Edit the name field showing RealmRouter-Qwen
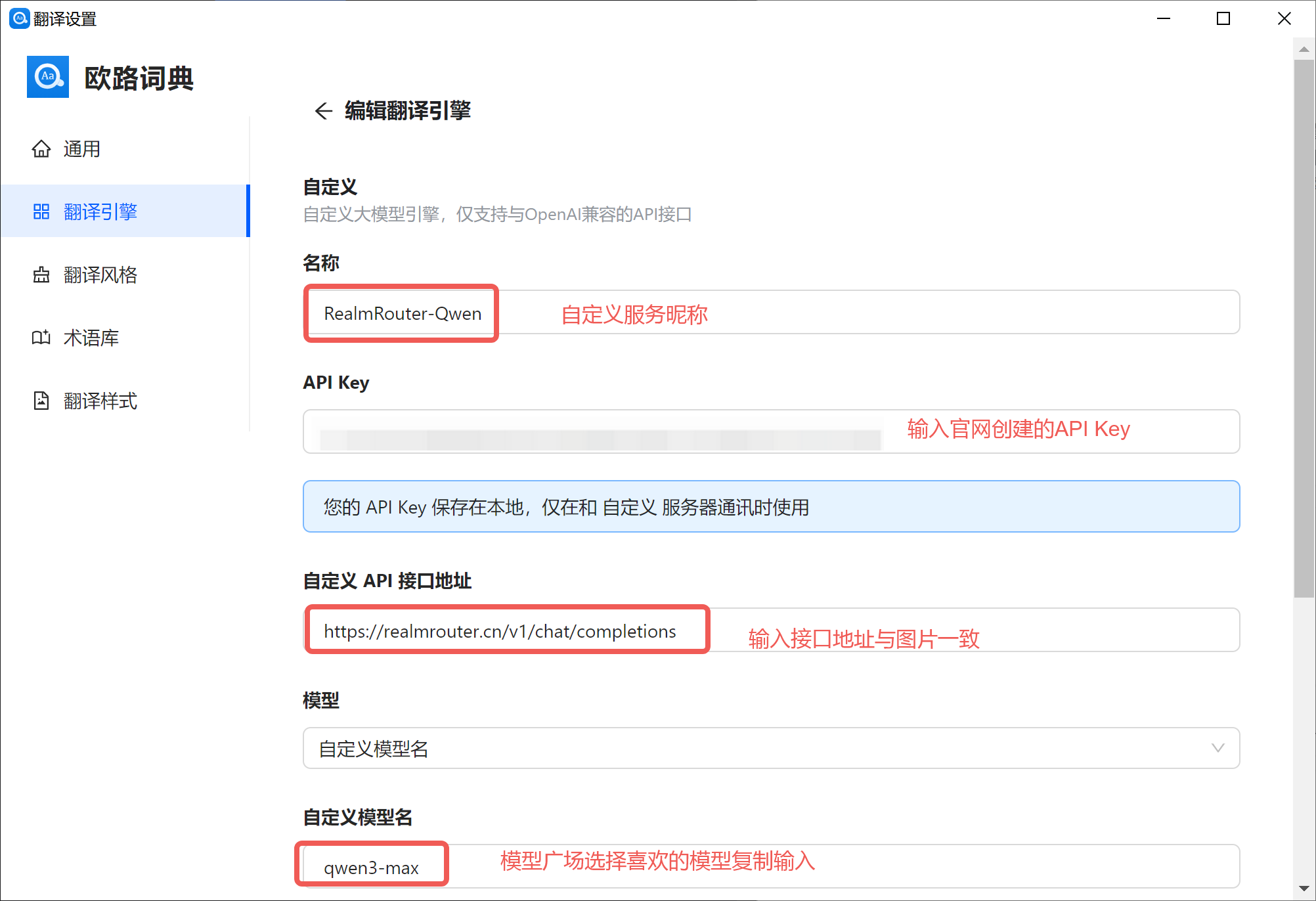This screenshot has height=901, width=1316. [x=401, y=313]
